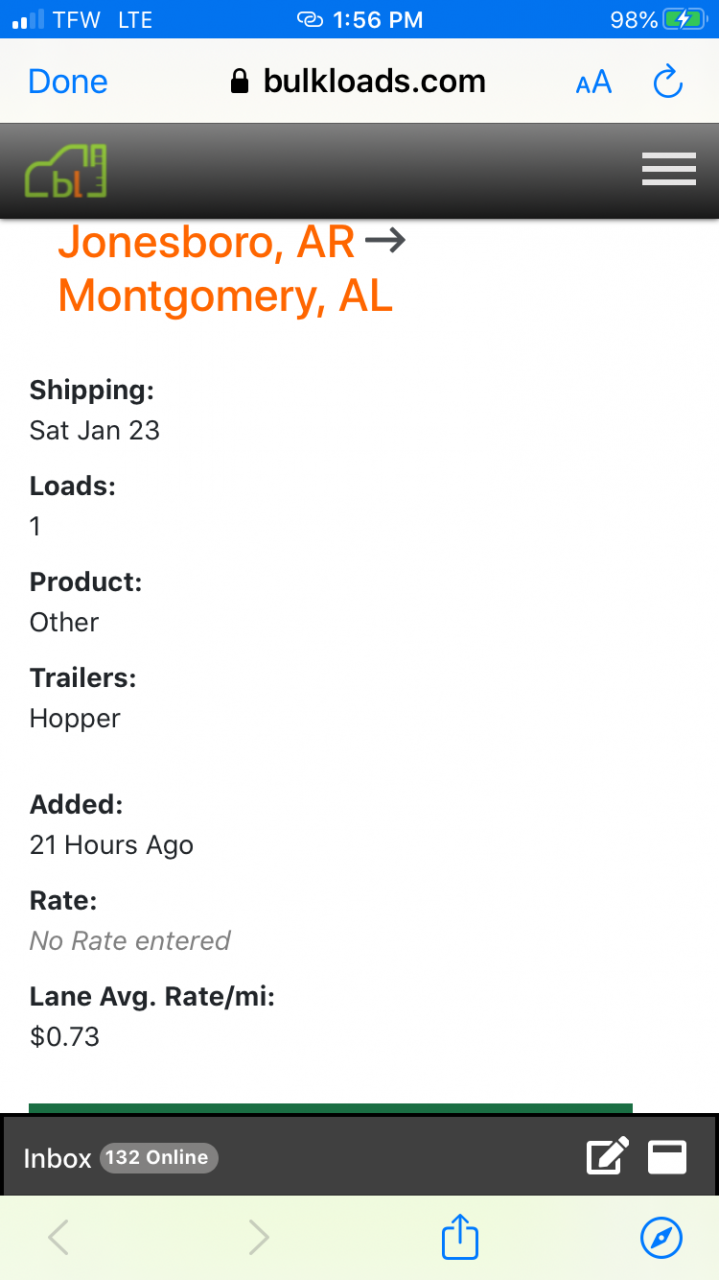This screenshot has width=719, height=1280.
Task: Tap the padlock security icon
Action: [239, 81]
